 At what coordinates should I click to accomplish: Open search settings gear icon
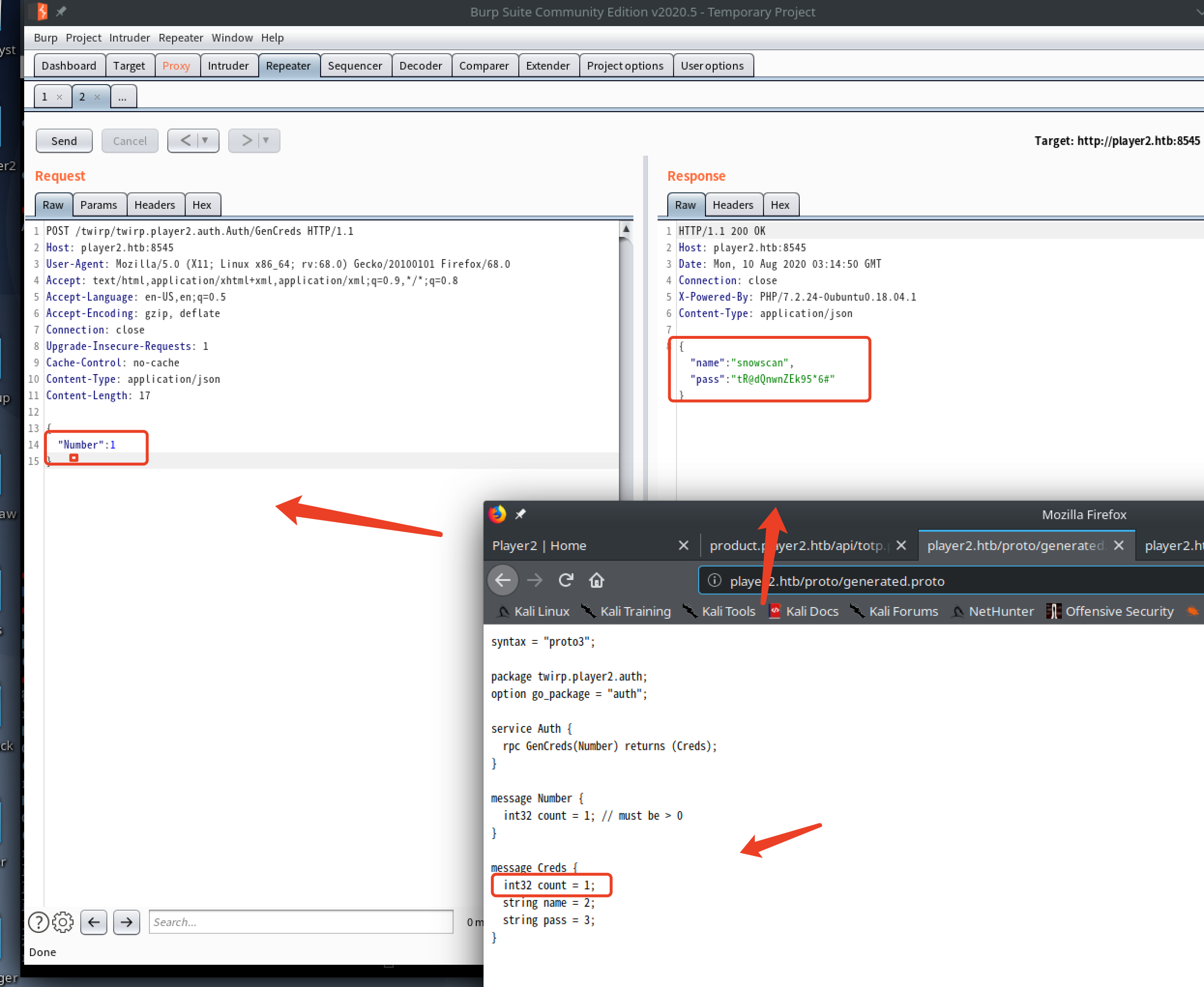click(x=62, y=922)
